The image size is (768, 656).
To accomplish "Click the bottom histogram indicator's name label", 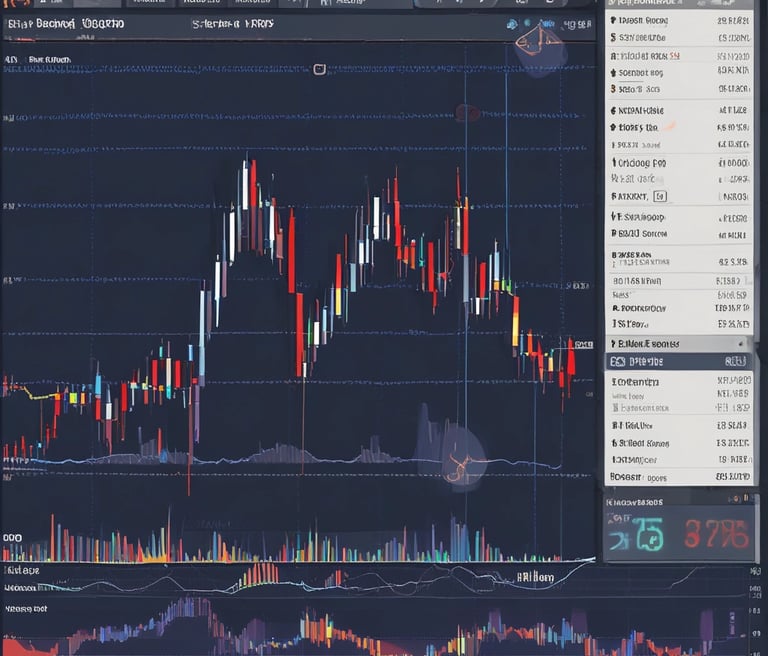I will 26,609.
